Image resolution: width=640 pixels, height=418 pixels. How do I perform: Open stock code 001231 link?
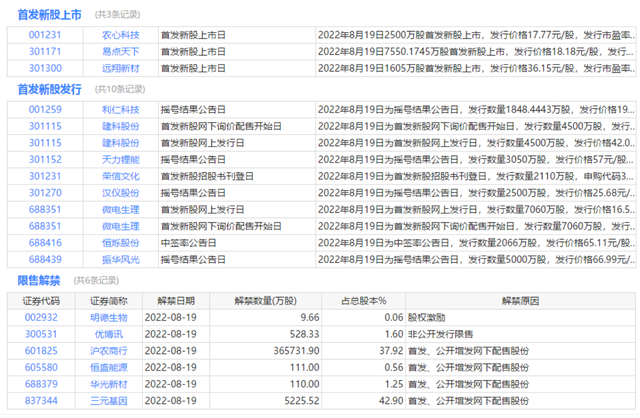[45, 35]
